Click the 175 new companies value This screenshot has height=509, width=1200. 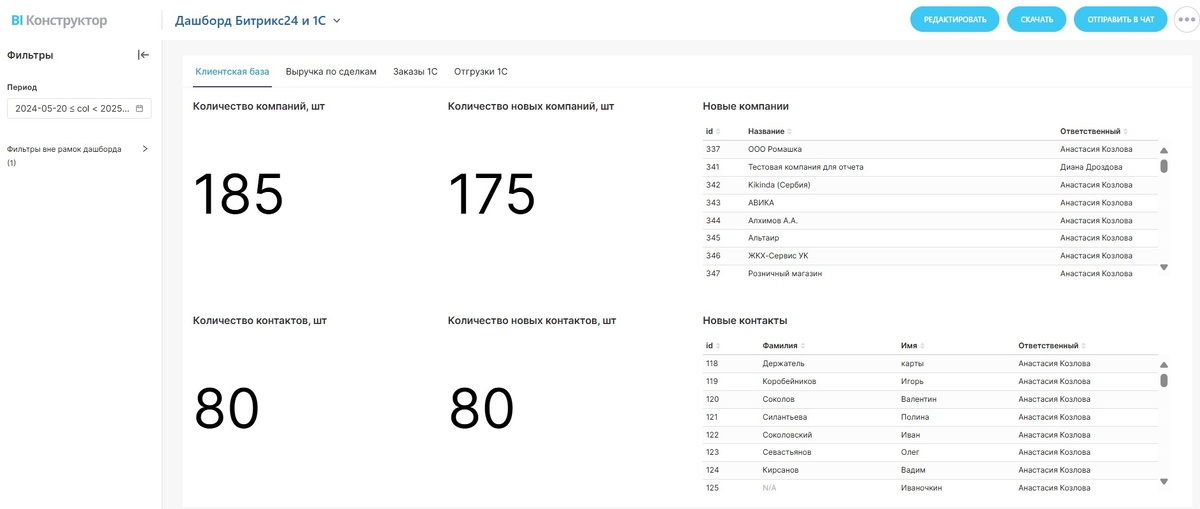492,194
